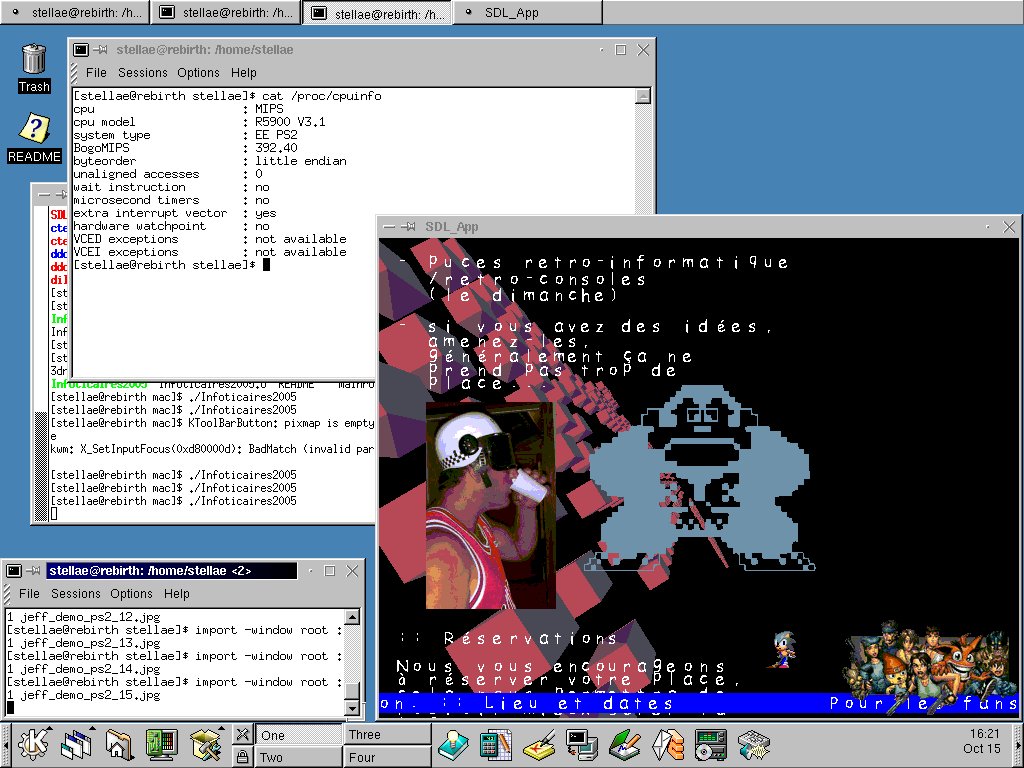Screen dimensions: 1024x768
Task: Open the SDL_App window menu button
Action: click(389, 227)
